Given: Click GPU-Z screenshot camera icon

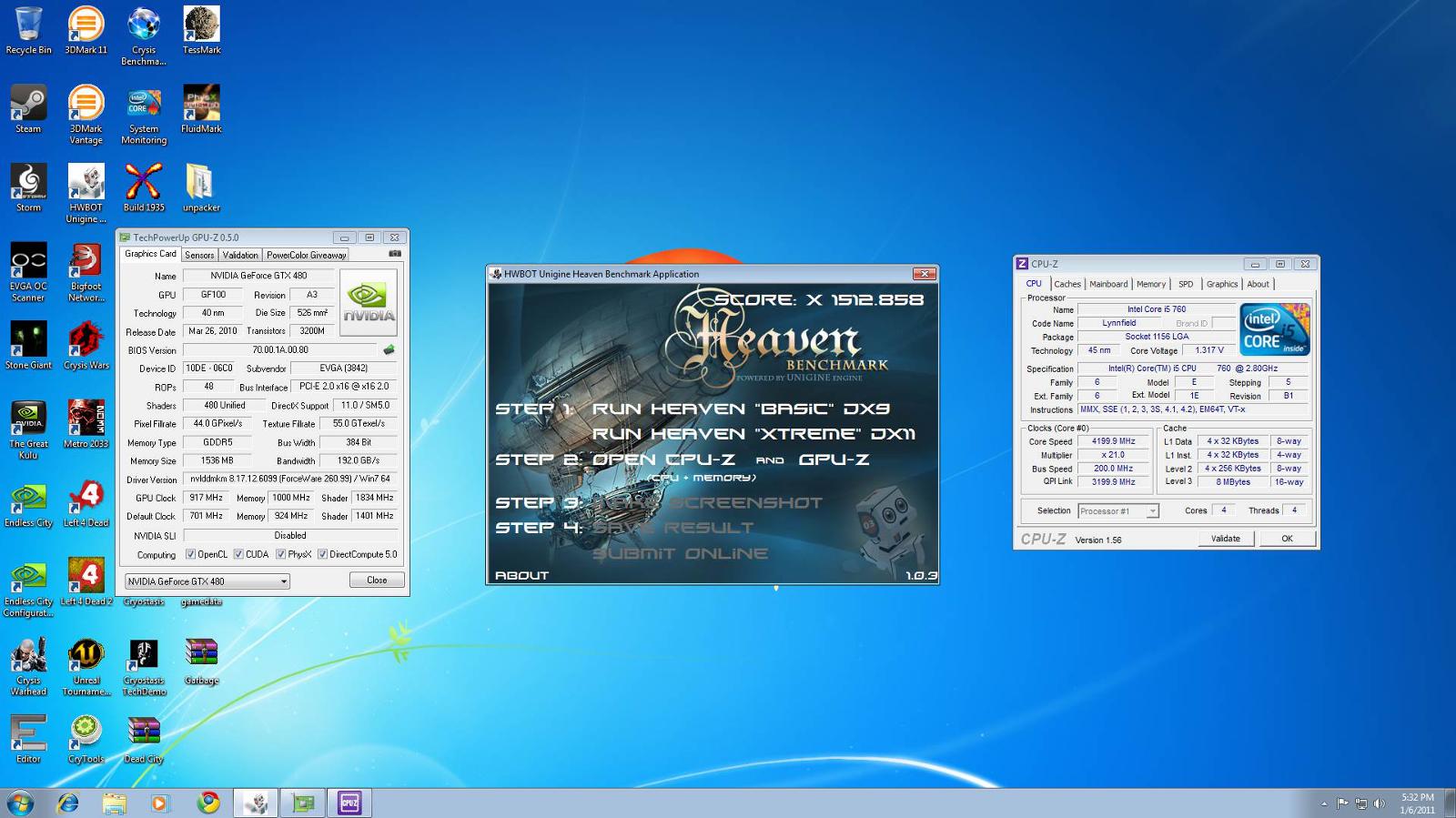Looking at the screenshot, I should [x=395, y=254].
